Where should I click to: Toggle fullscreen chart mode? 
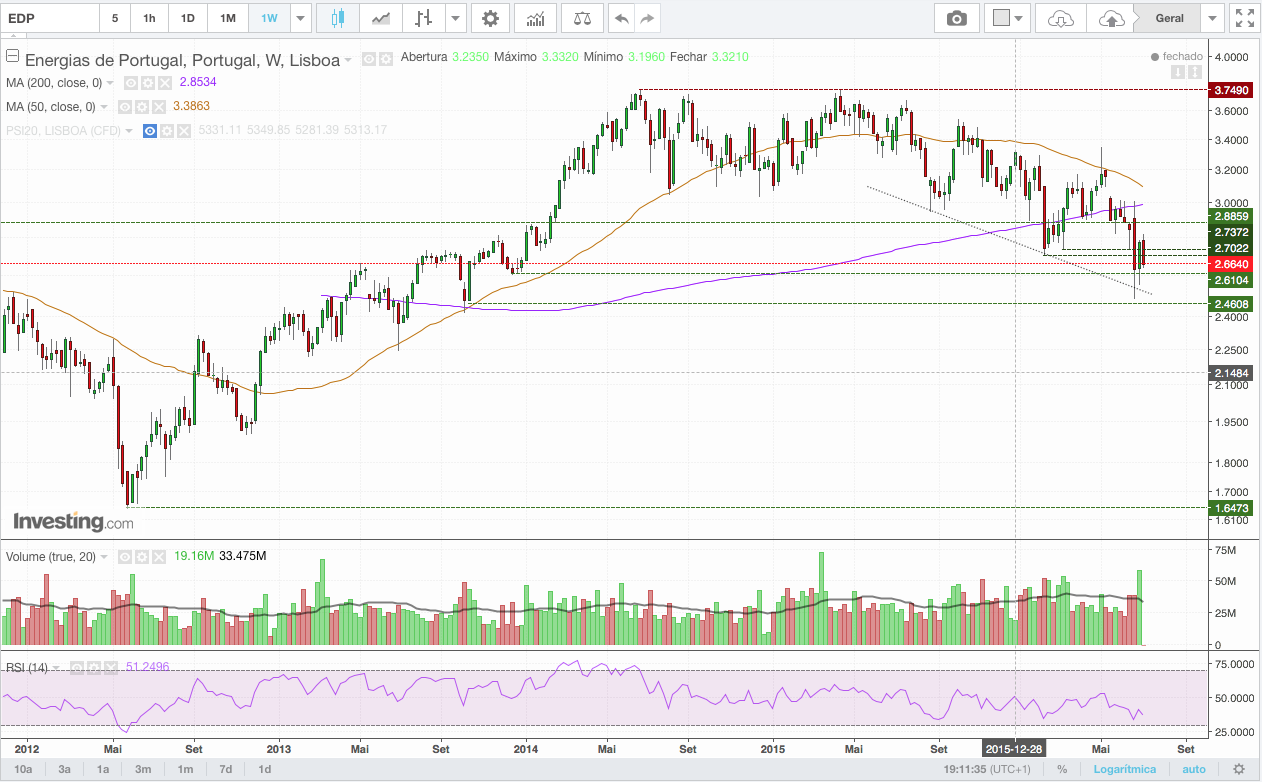(x=1244, y=18)
